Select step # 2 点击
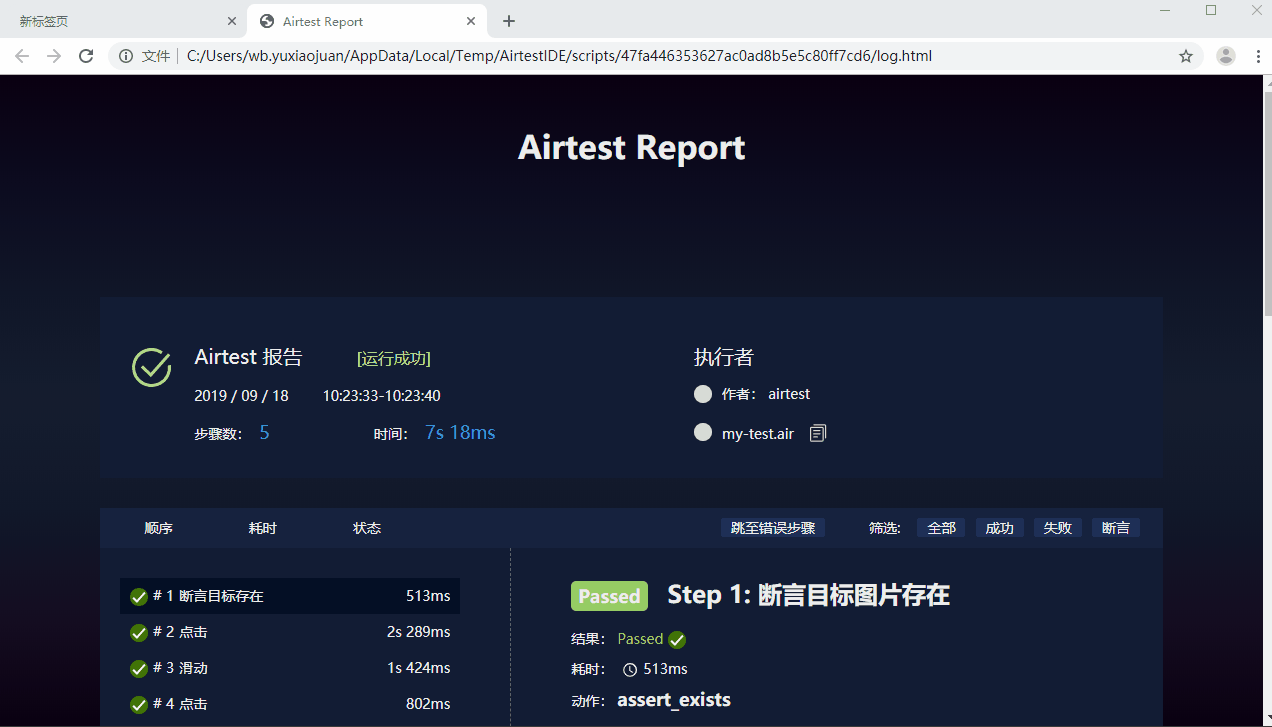Image resolution: width=1272 pixels, height=727 pixels. (x=290, y=632)
